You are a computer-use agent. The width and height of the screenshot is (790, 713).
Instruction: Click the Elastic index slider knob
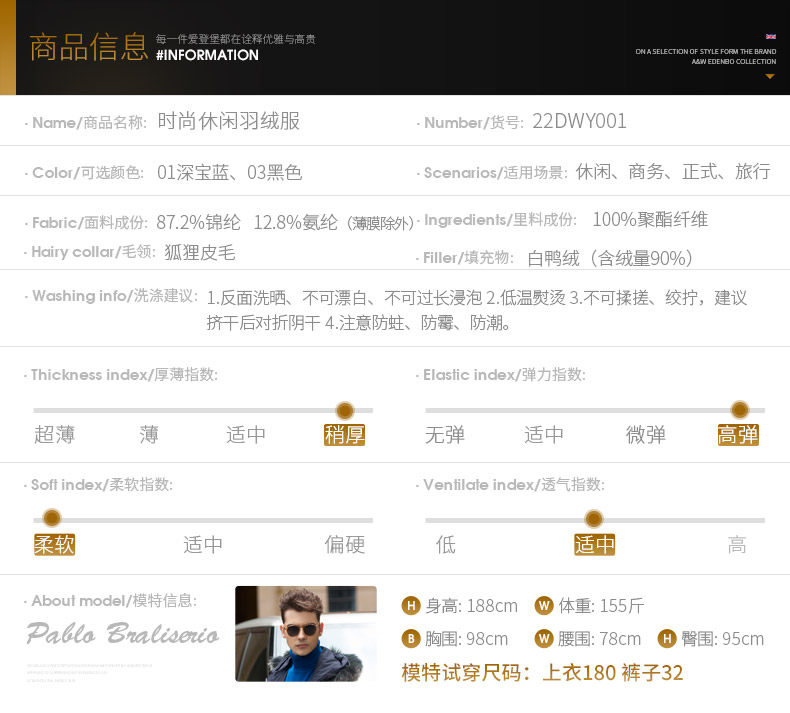740,410
